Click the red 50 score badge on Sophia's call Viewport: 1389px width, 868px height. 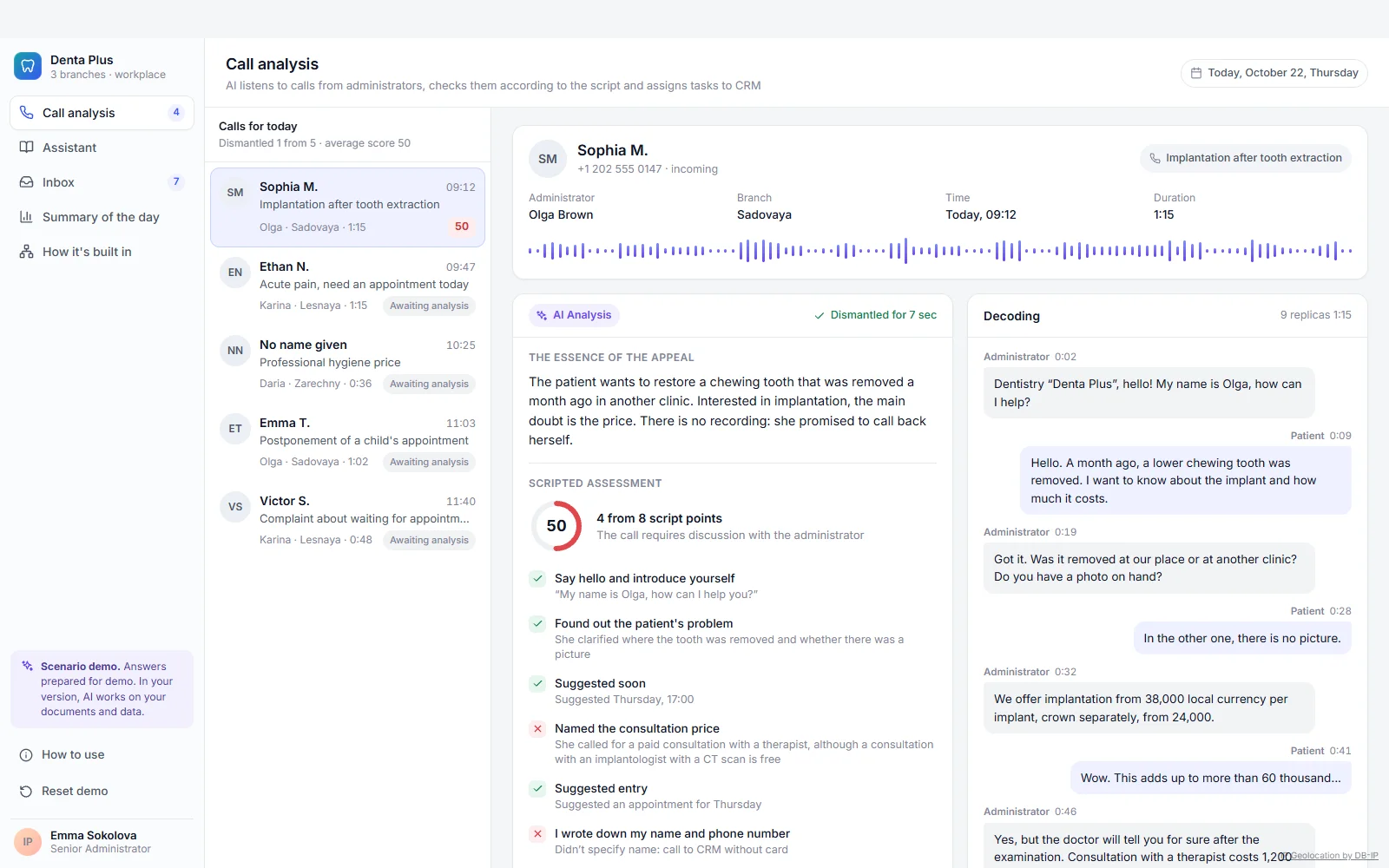(462, 227)
